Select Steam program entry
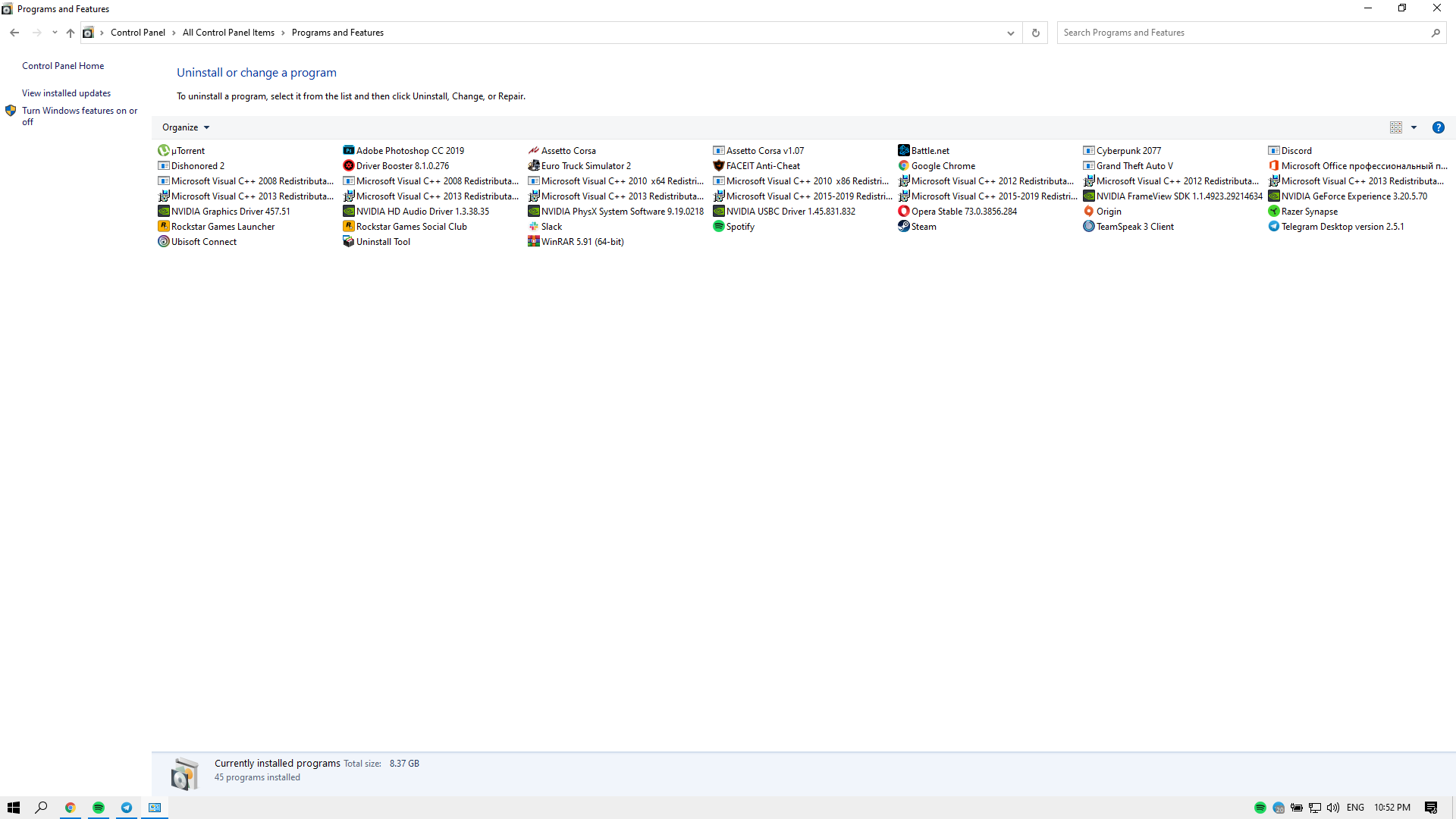The image size is (1456, 819). (x=923, y=226)
